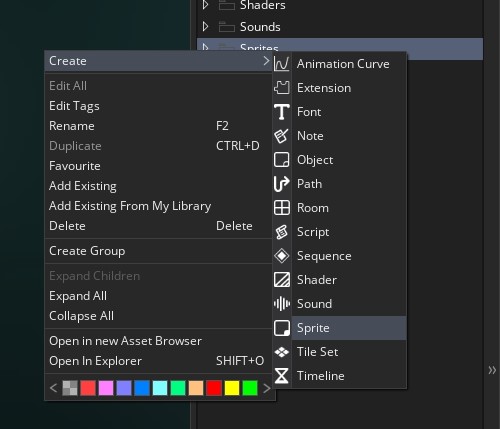Pick the cyan colour swatch
500x429 pixels.
pyautogui.click(x=160, y=388)
